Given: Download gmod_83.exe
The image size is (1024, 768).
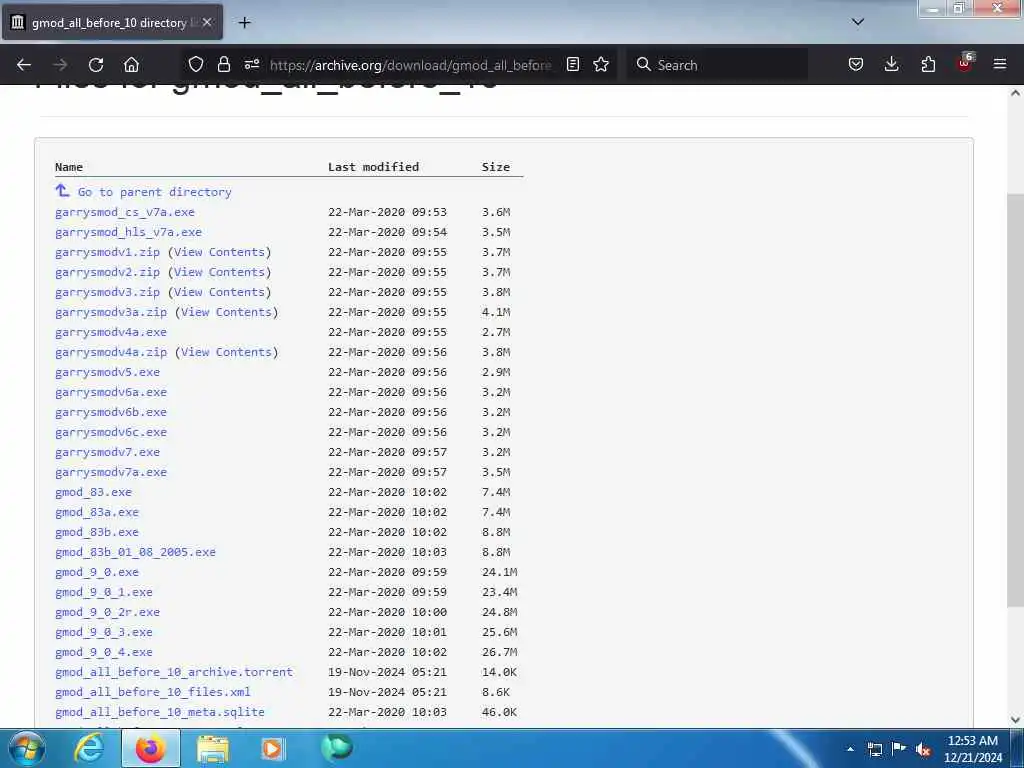Looking at the screenshot, I should pyautogui.click(x=93, y=492).
